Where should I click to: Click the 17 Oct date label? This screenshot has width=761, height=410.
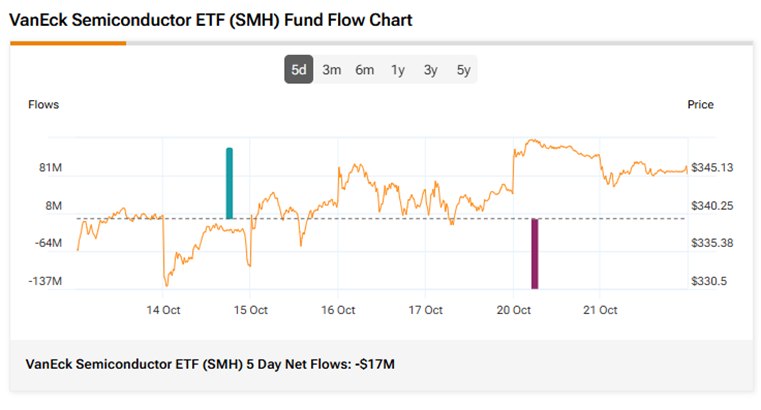coord(425,310)
